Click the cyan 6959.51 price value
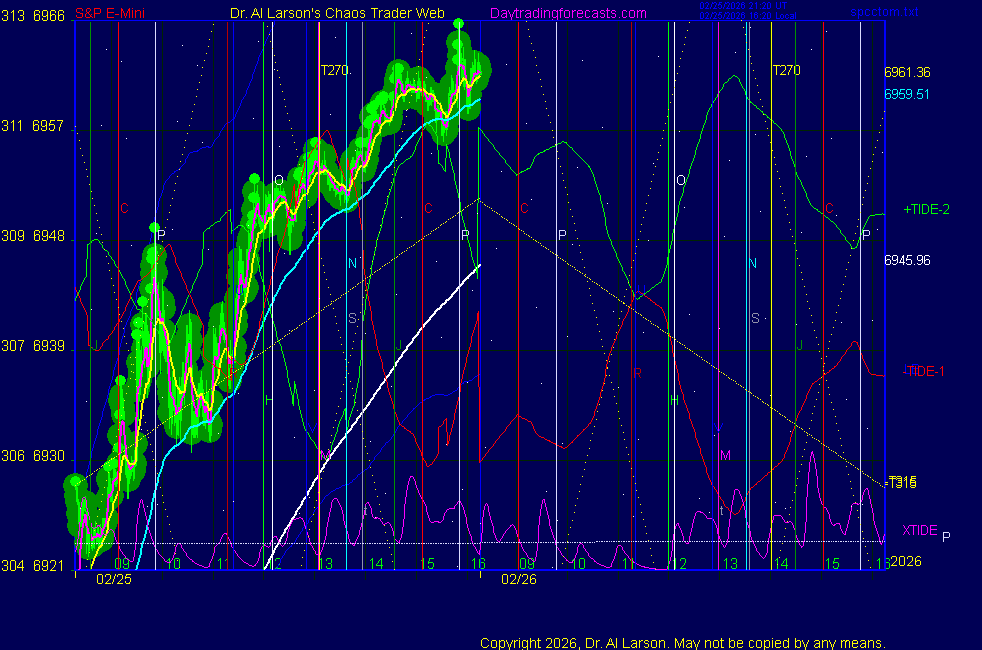Image resolution: width=982 pixels, height=650 pixels. 907,94
